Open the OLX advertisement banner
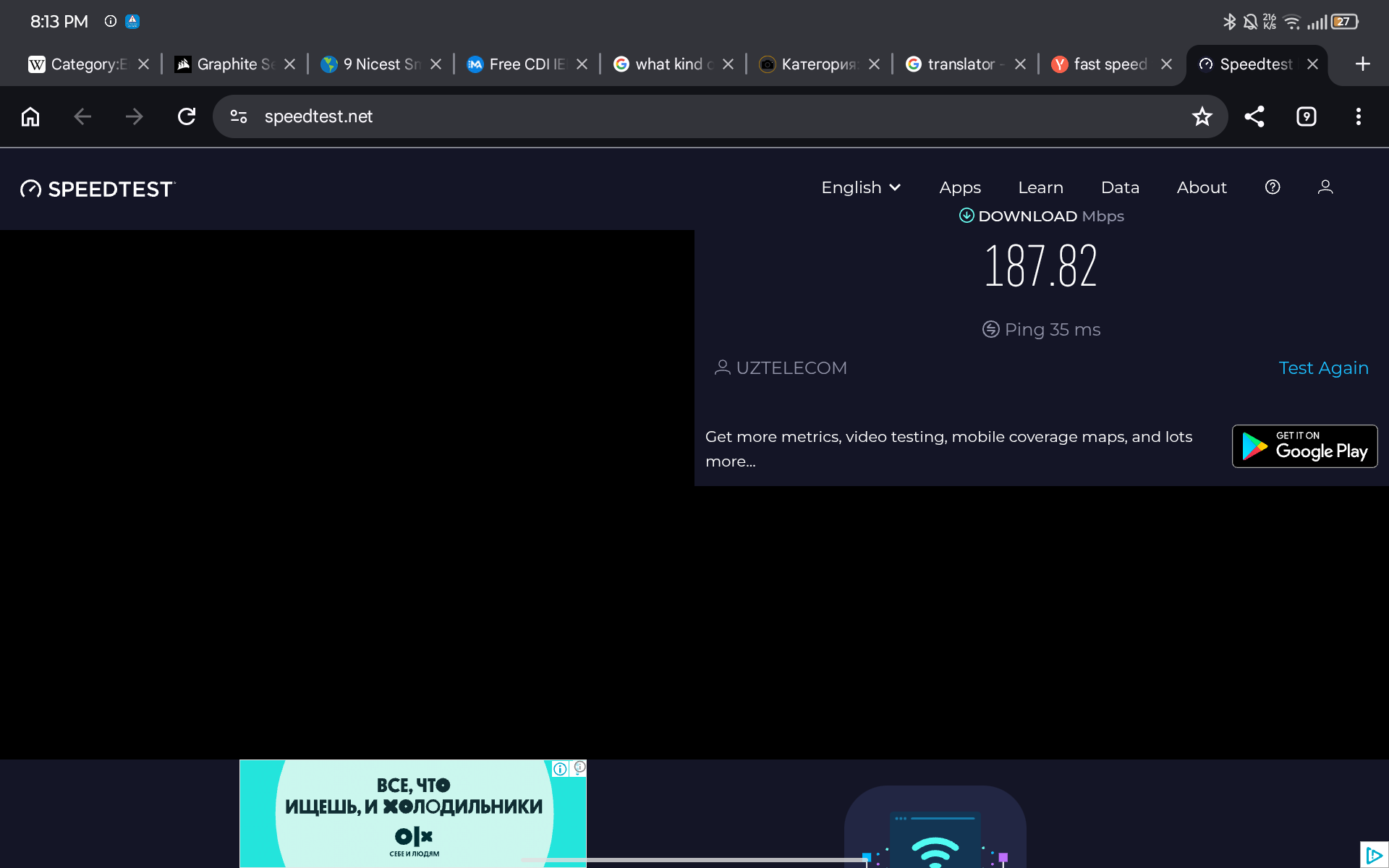Viewport: 1389px width, 868px height. (413, 814)
